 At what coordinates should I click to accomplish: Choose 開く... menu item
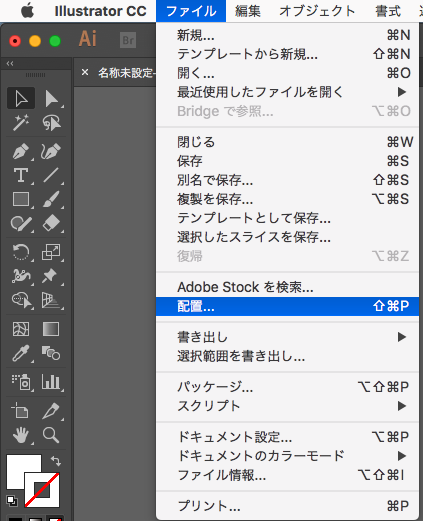pos(287,73)
